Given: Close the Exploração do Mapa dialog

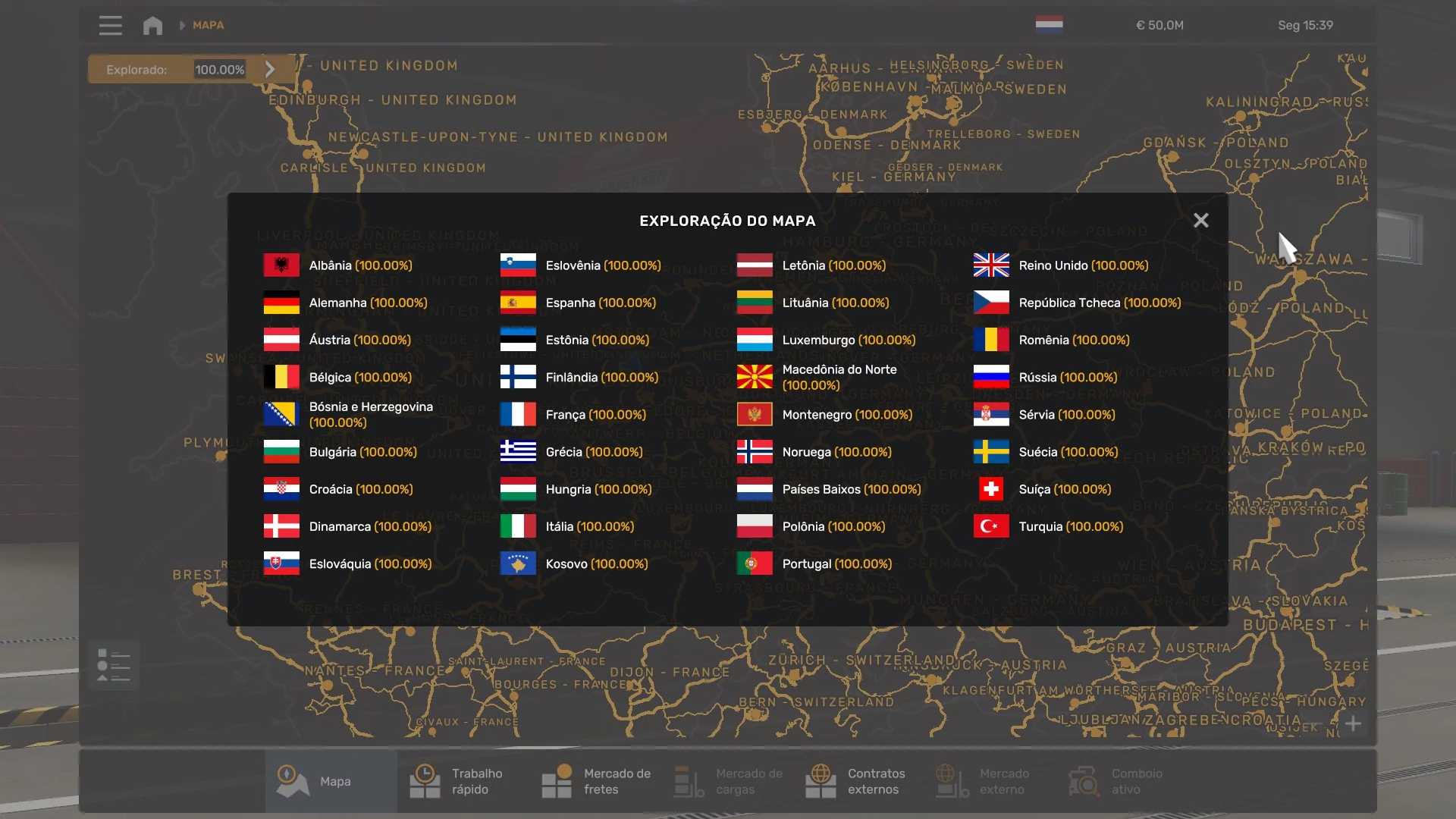Looking at the screenshot, I should coord(1200,221).
